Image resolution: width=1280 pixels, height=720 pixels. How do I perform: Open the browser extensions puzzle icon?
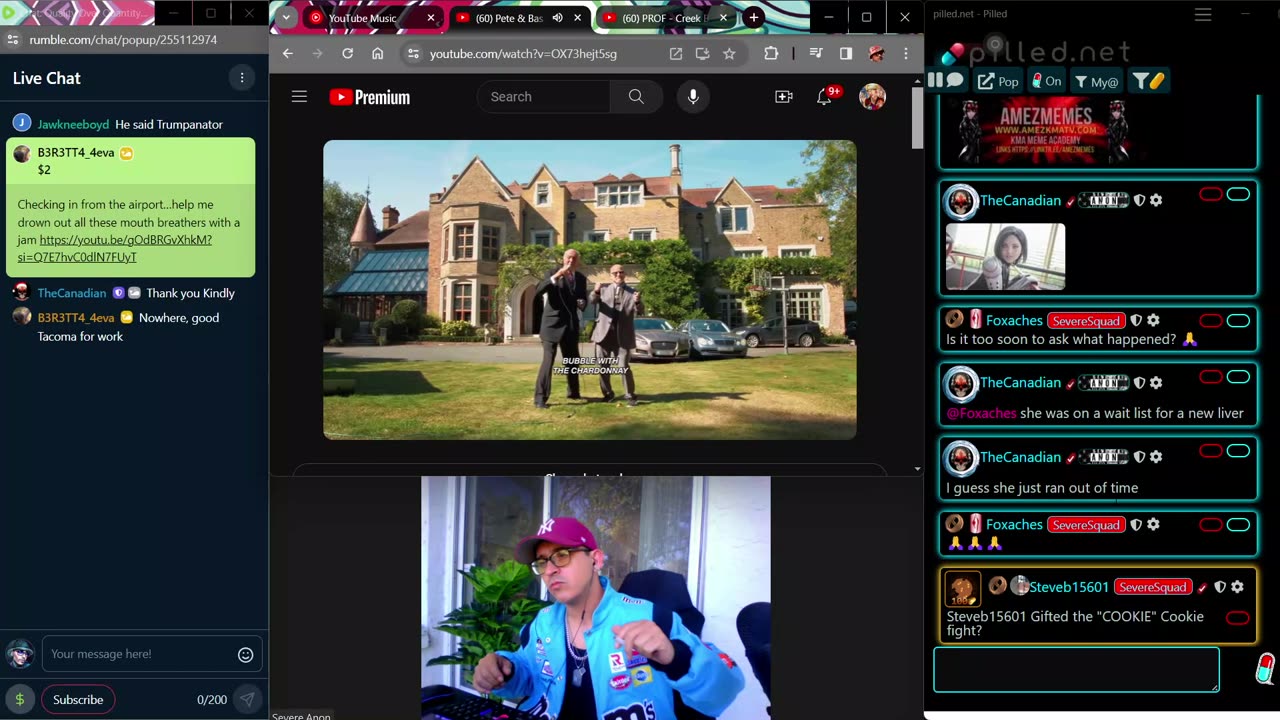coord(771,54)
